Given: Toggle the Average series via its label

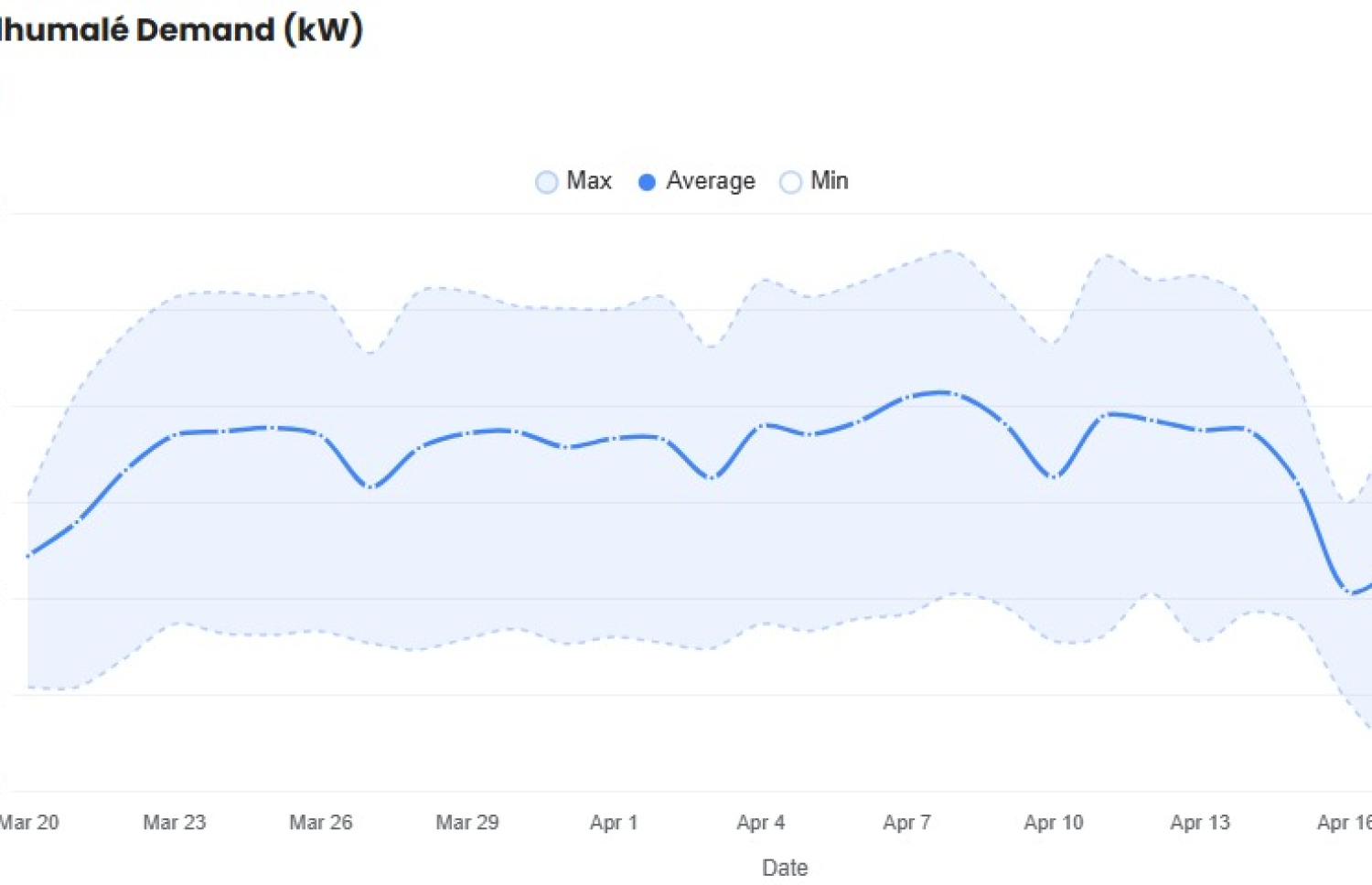Looking at the screenshot, I should [x=710, y=181].
